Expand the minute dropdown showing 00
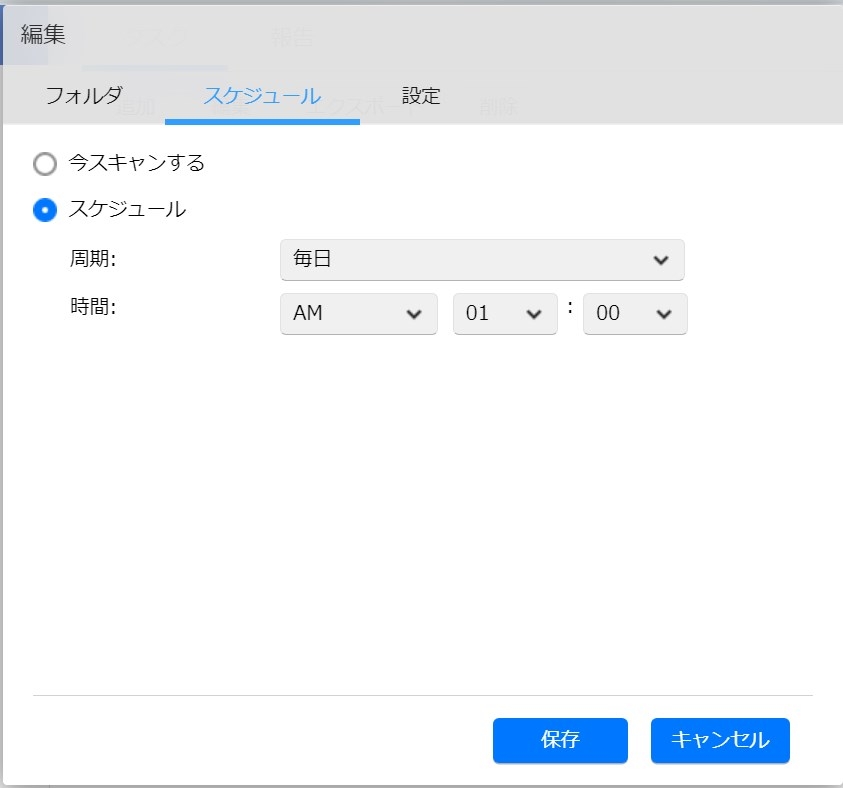 coord(634,313)
